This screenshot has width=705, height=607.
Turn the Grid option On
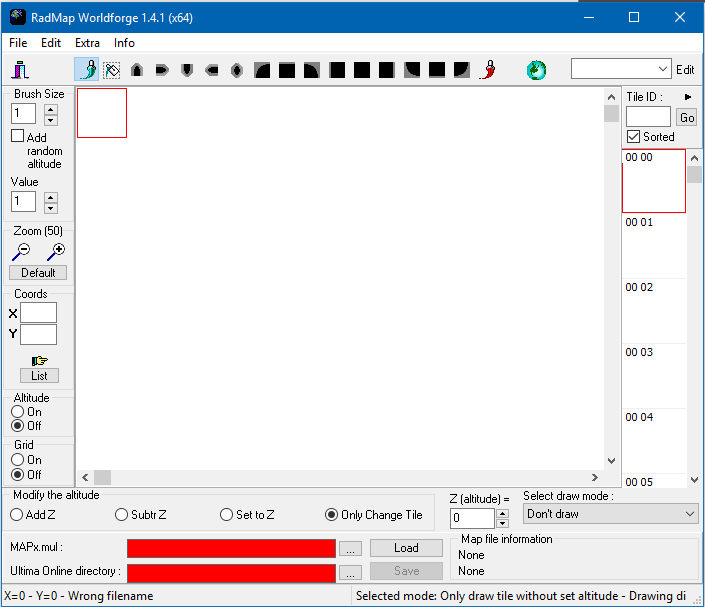(x=17, y=460)
